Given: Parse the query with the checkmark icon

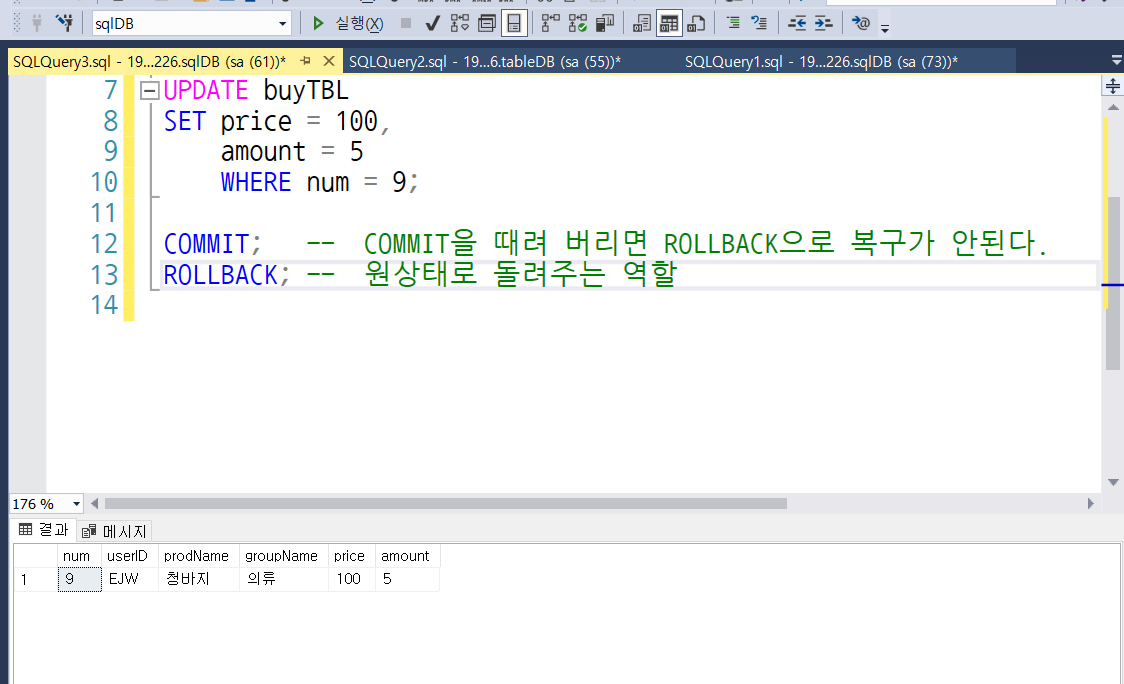Looking at the screenshot, I should coord(432,24).
